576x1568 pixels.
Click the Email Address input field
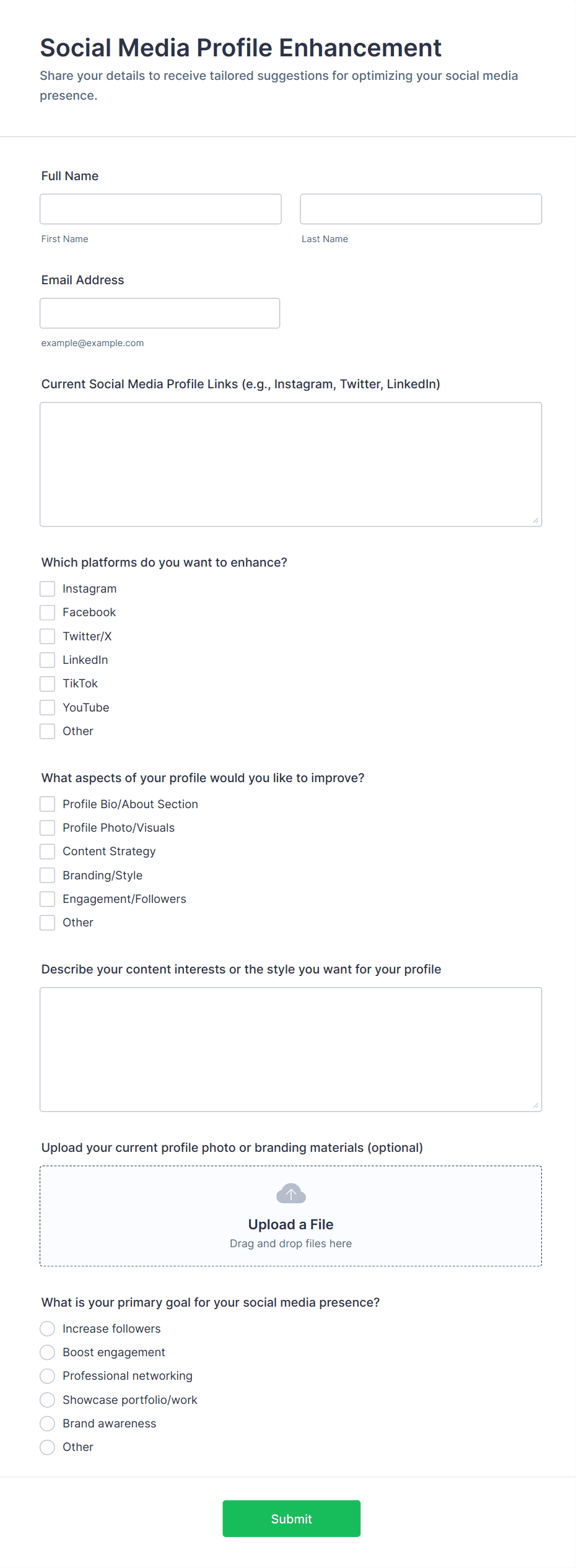point(159,313)
